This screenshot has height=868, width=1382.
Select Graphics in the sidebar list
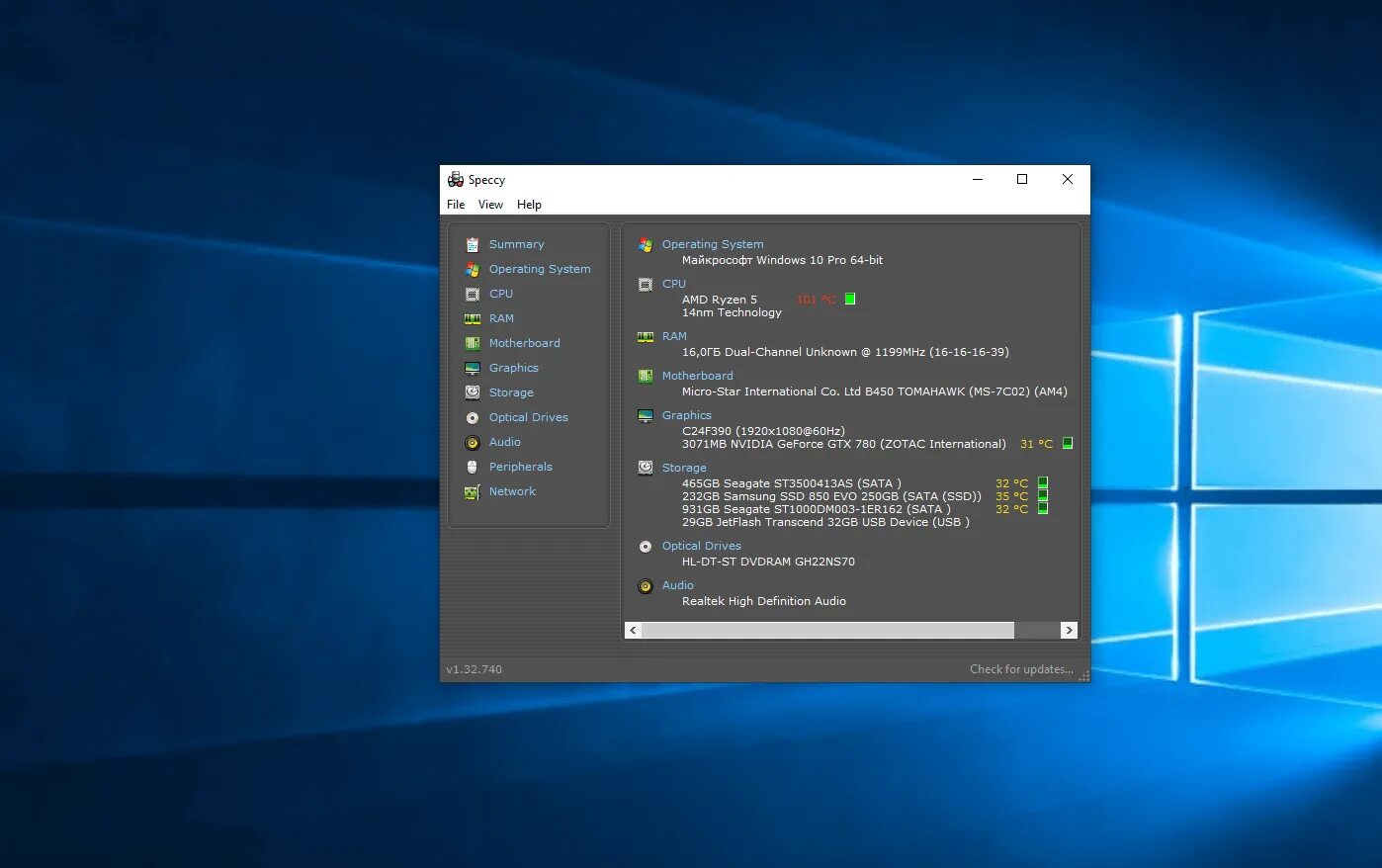click(x=514, y=368)
